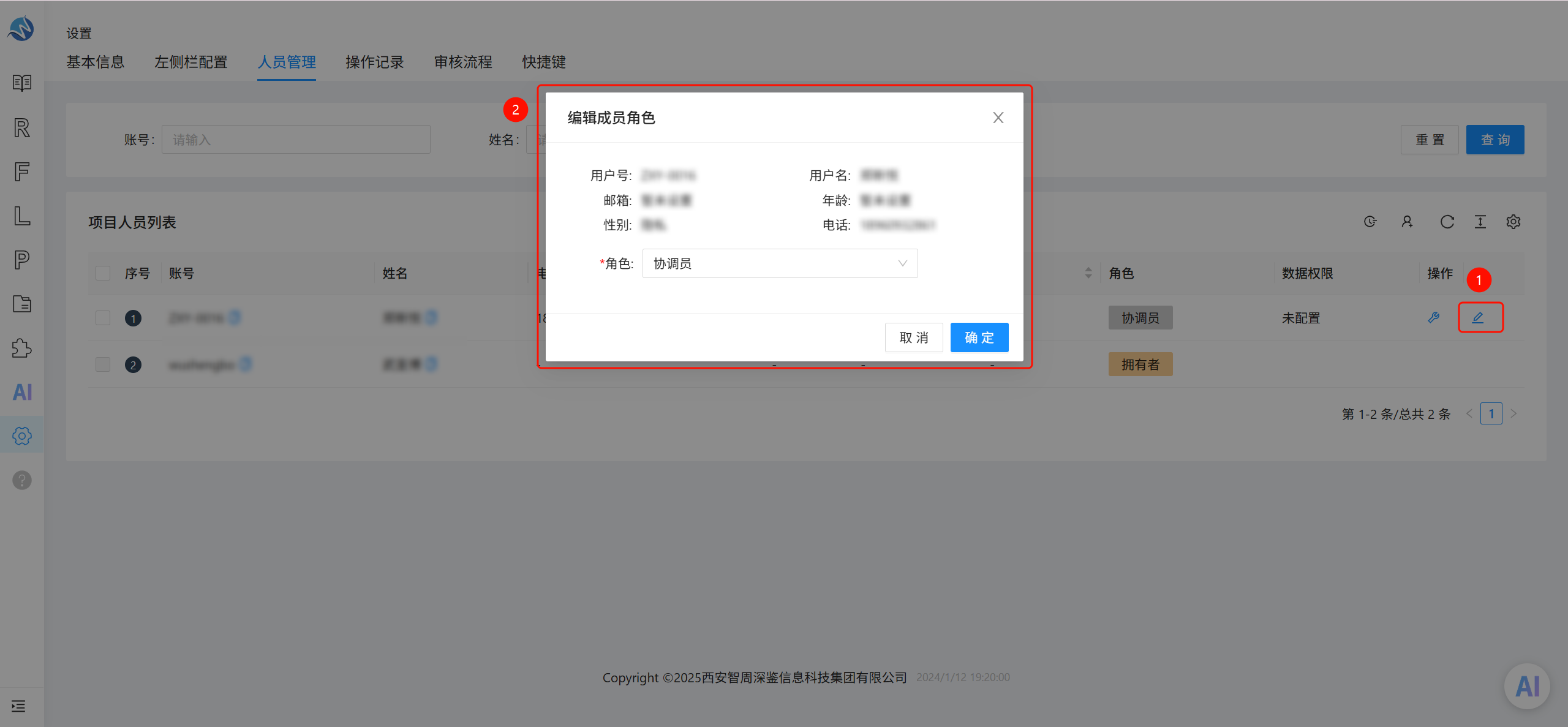Screen dimensions: 1568x727
Task: Click the add member icon above table
Action: pyautogui.click(x=1407, y=222)
